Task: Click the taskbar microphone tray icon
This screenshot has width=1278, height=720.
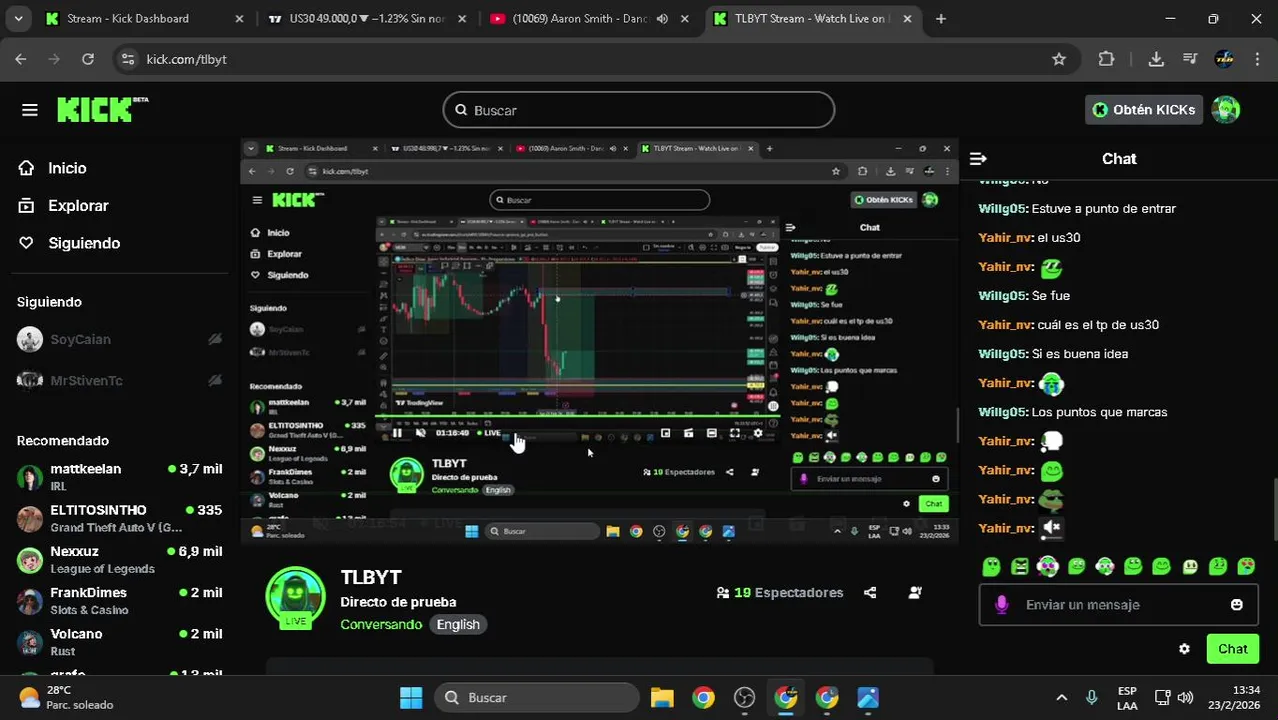Action: (1092, 697)
